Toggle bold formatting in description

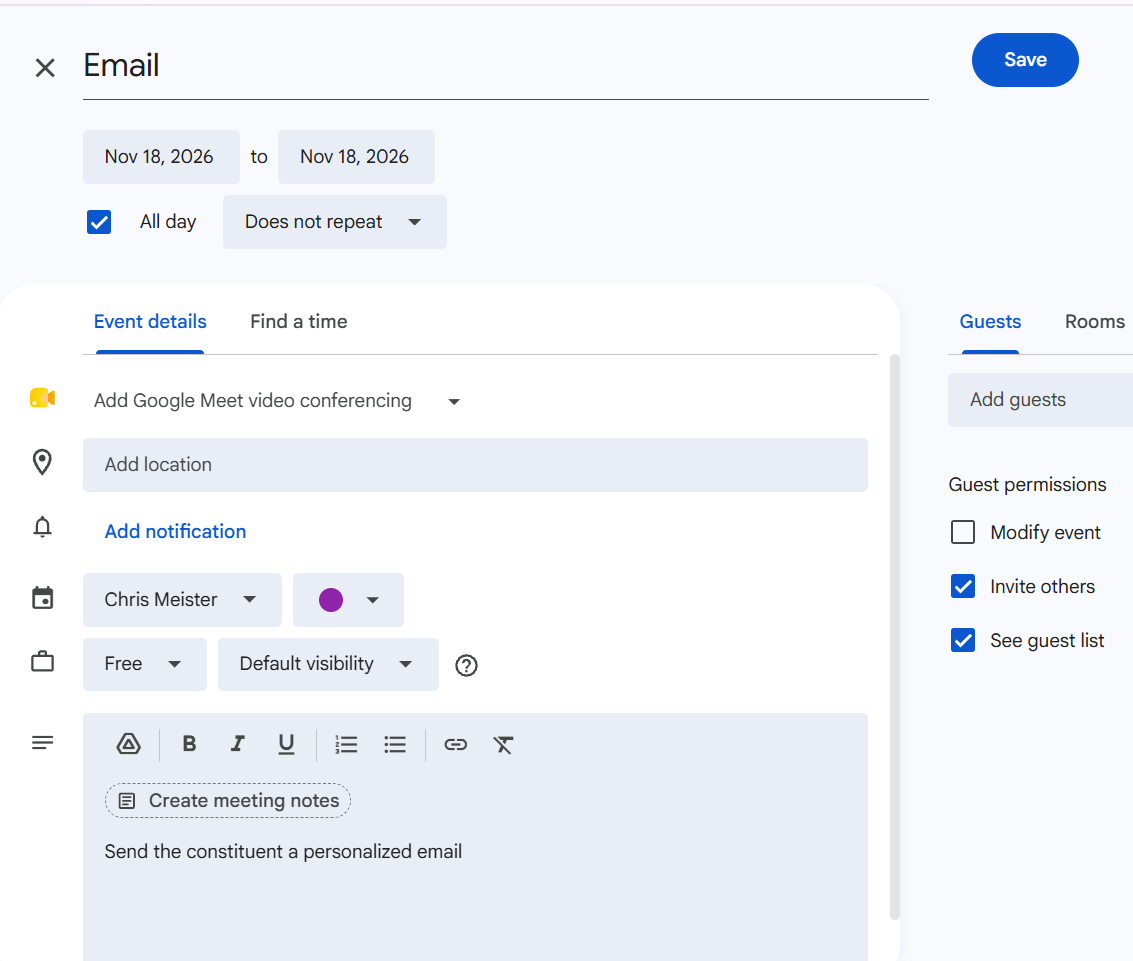tap(189, 744)
